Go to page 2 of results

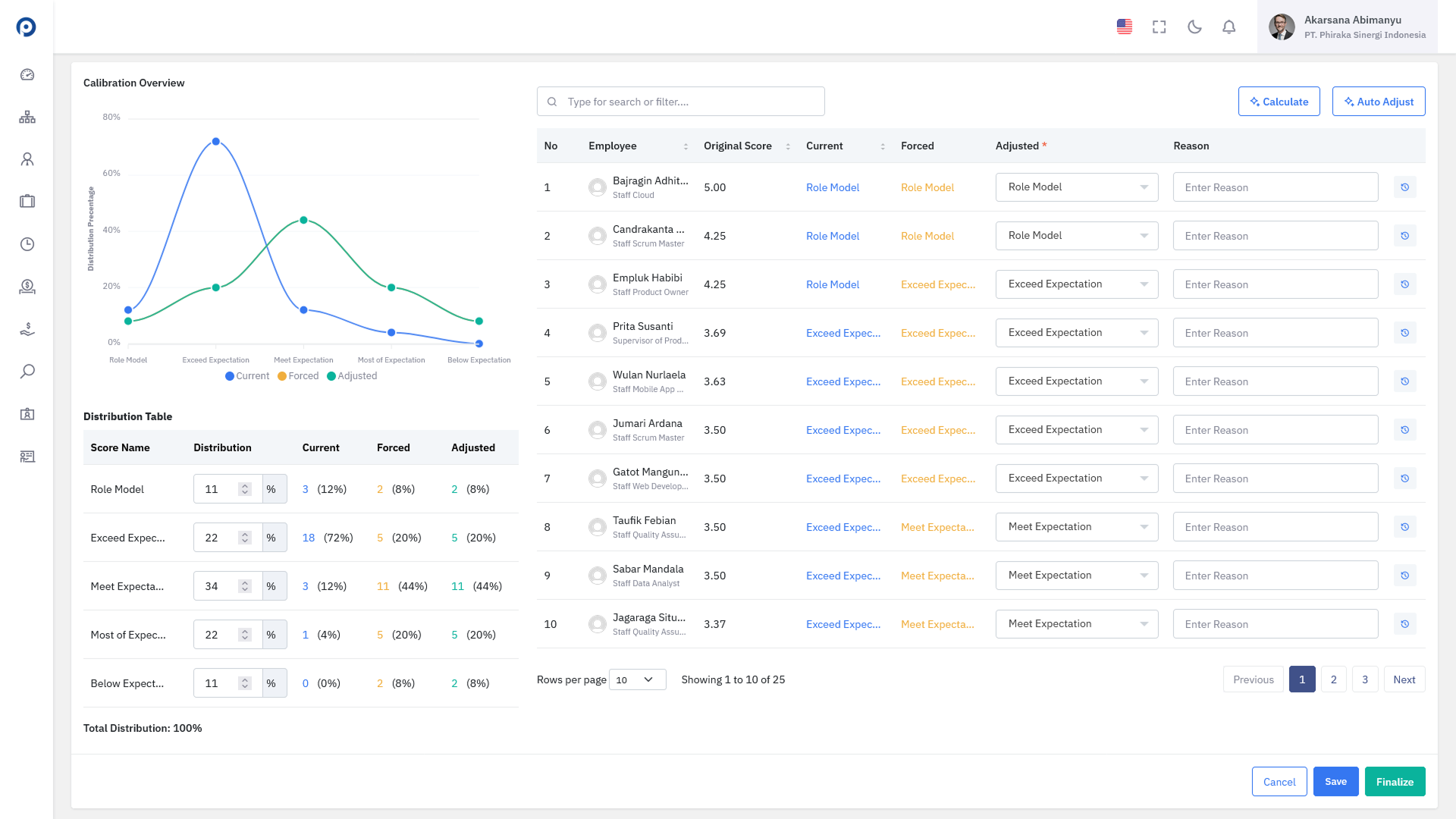(1334, 679)
